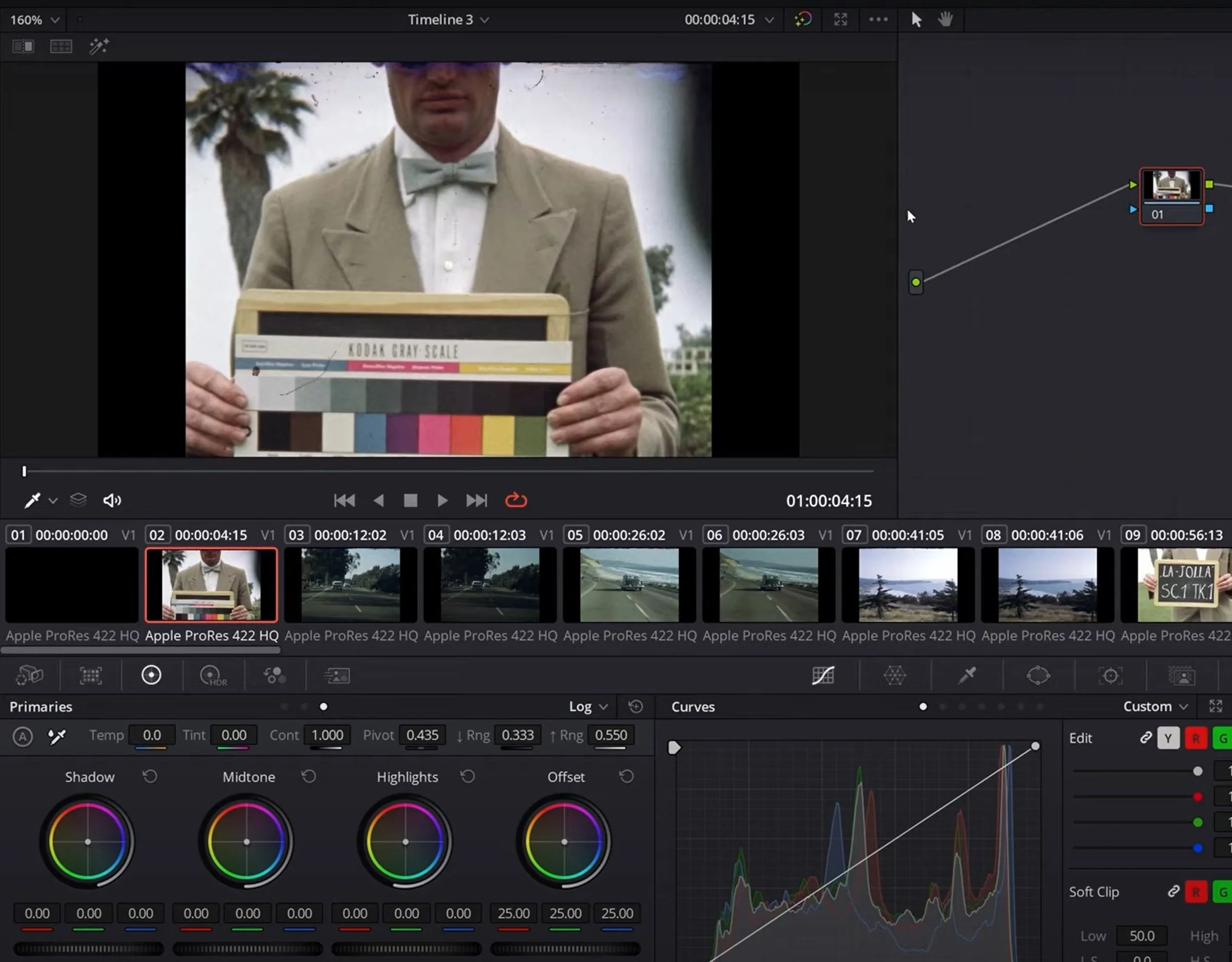Open the Log wheels mode dropdown
The image size is (1232, 962).
point(588,706)
